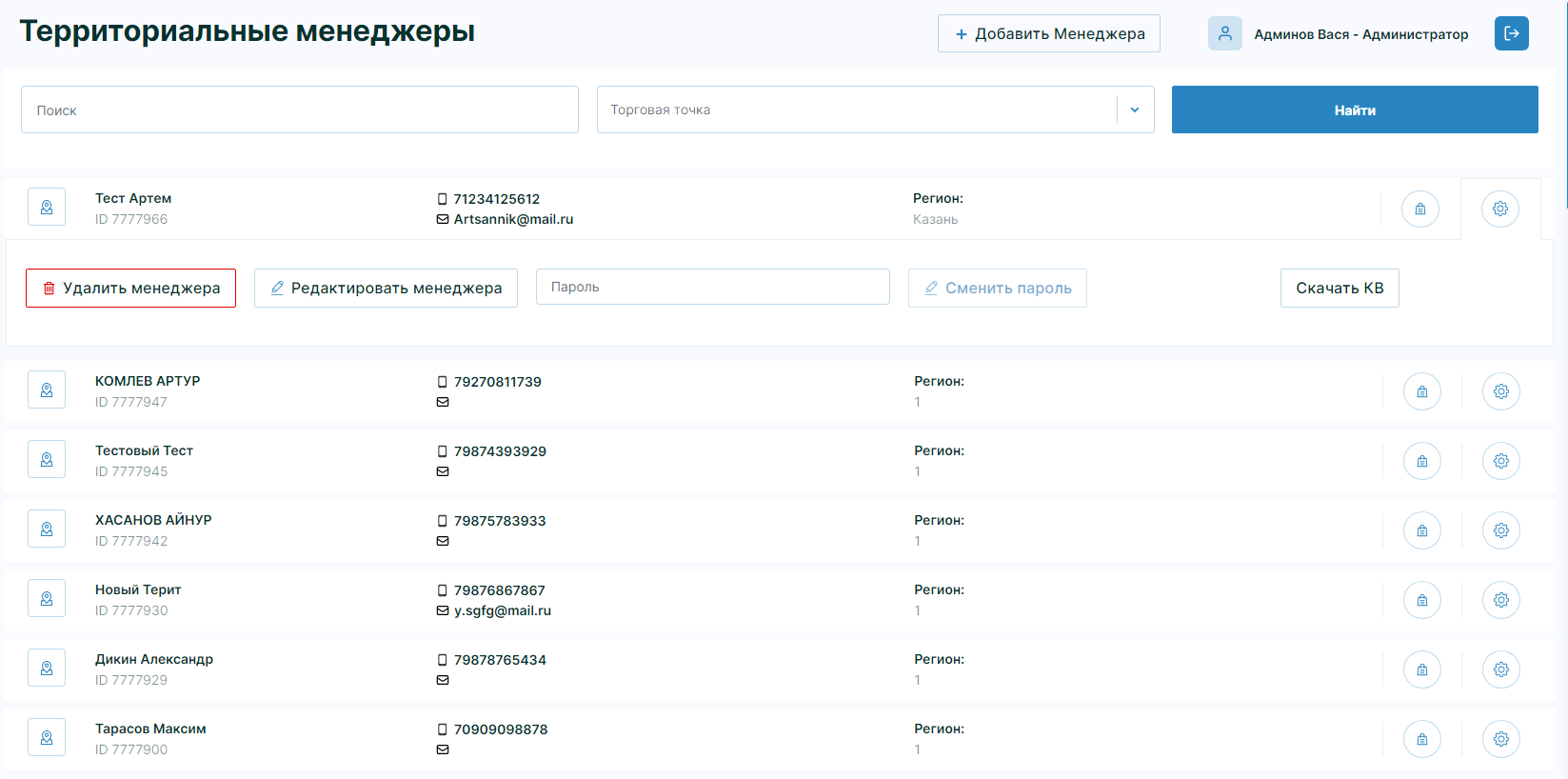Open settings gear for КОМЛЕВ АРТУР
Image resolution: width=1568 pixels, height=779 pixels.
[x=1500, y=391]
